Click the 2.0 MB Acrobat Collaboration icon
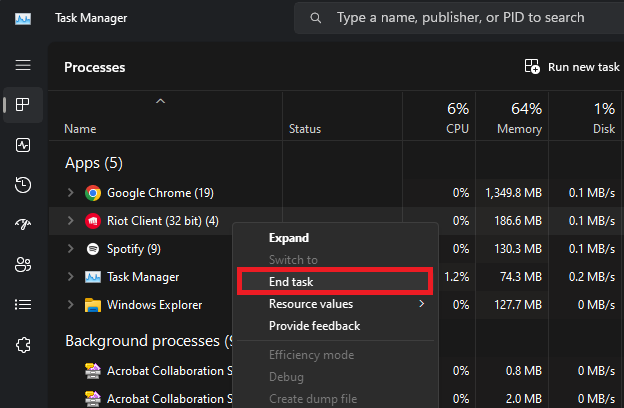This screenshot has width=624, height=408. pyautogui.click(x=93, y=398)
